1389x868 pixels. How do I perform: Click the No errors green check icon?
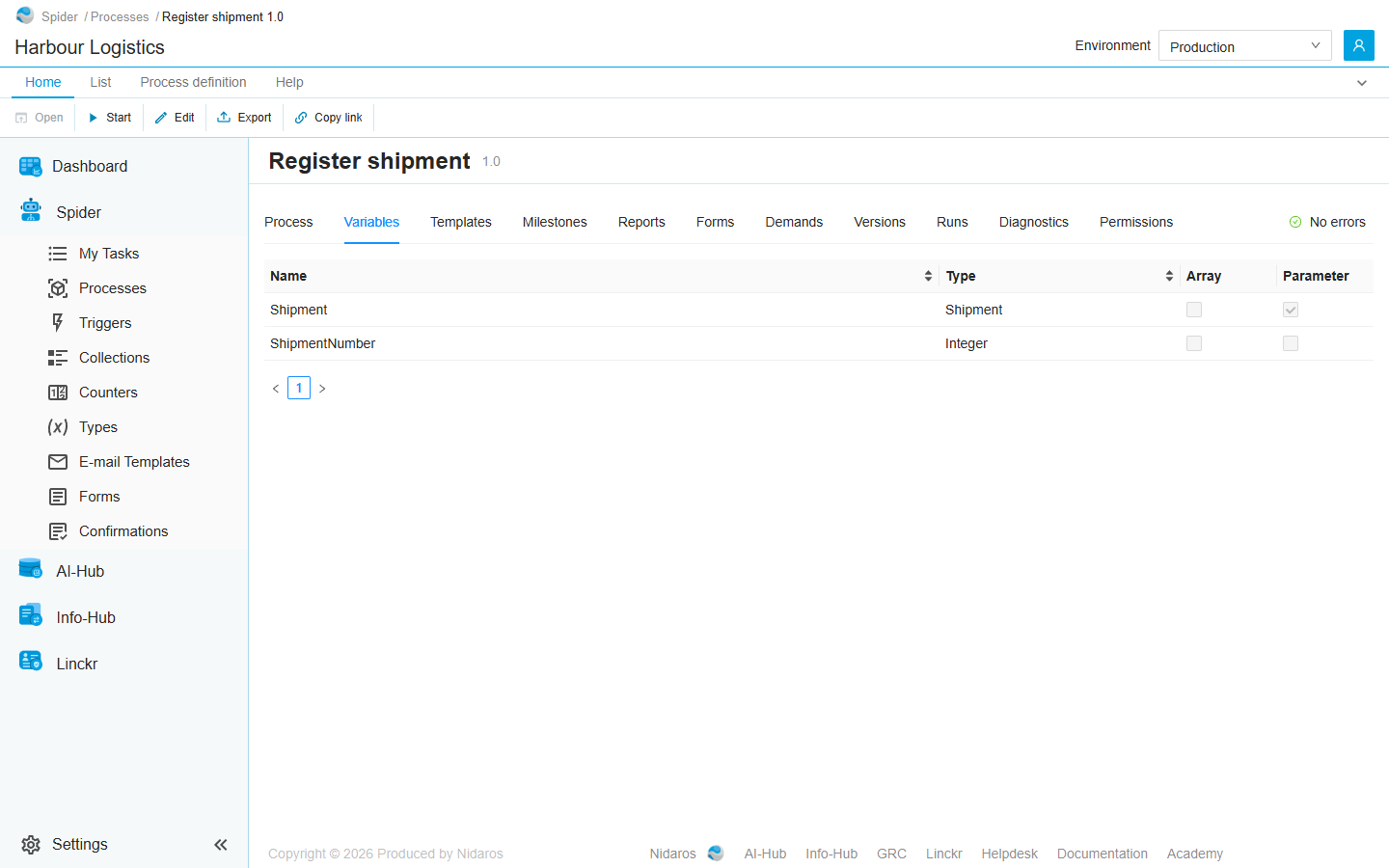(1295, 222)
